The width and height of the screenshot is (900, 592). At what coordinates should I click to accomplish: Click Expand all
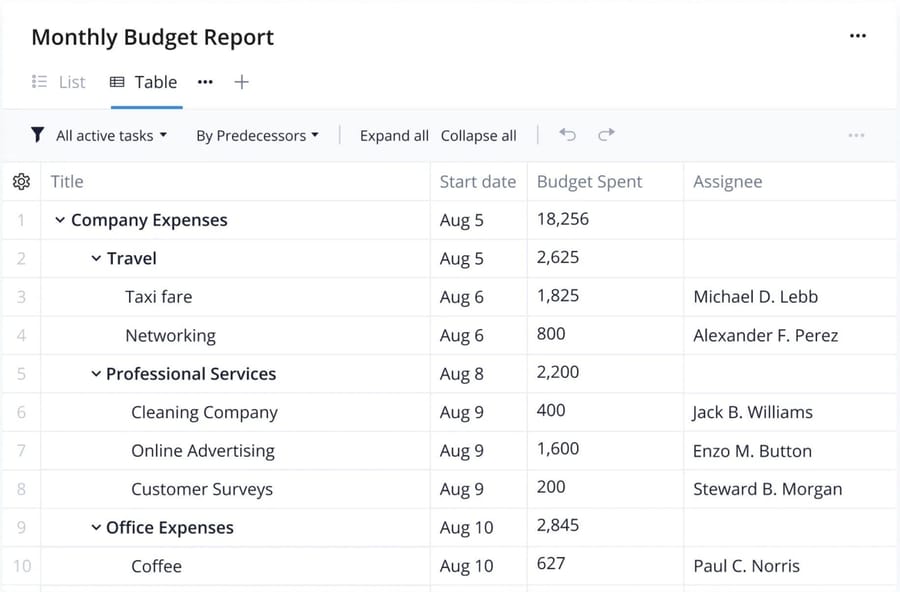(394, 134)
